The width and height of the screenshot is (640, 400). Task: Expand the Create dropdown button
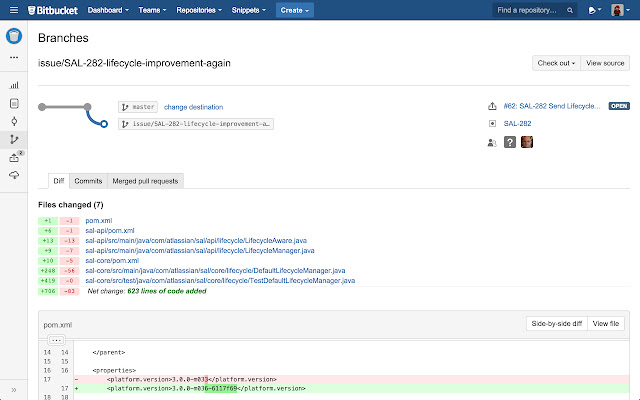(x=295, y=10)
